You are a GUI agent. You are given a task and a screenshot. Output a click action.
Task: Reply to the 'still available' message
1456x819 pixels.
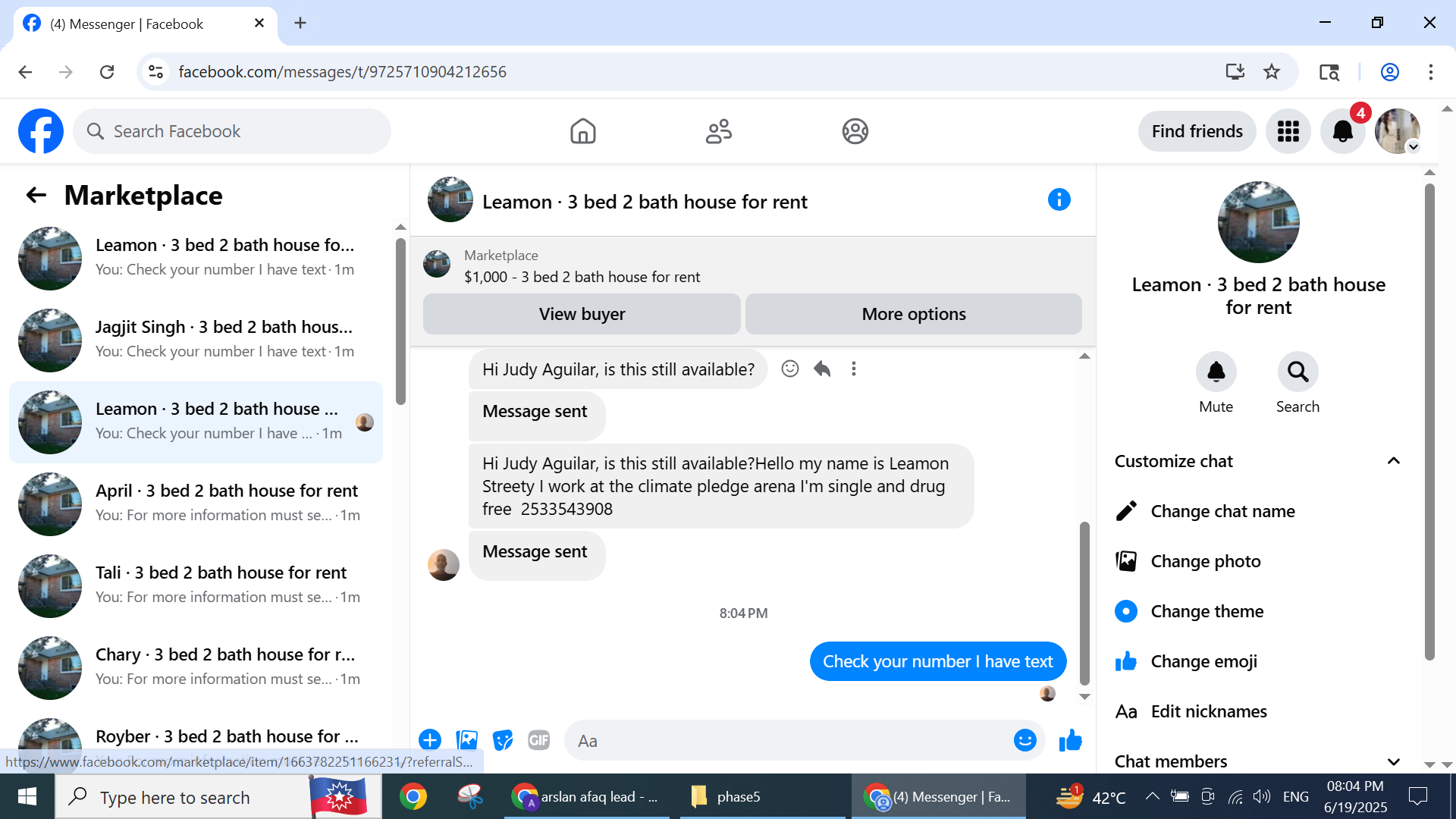pos(822,369)
